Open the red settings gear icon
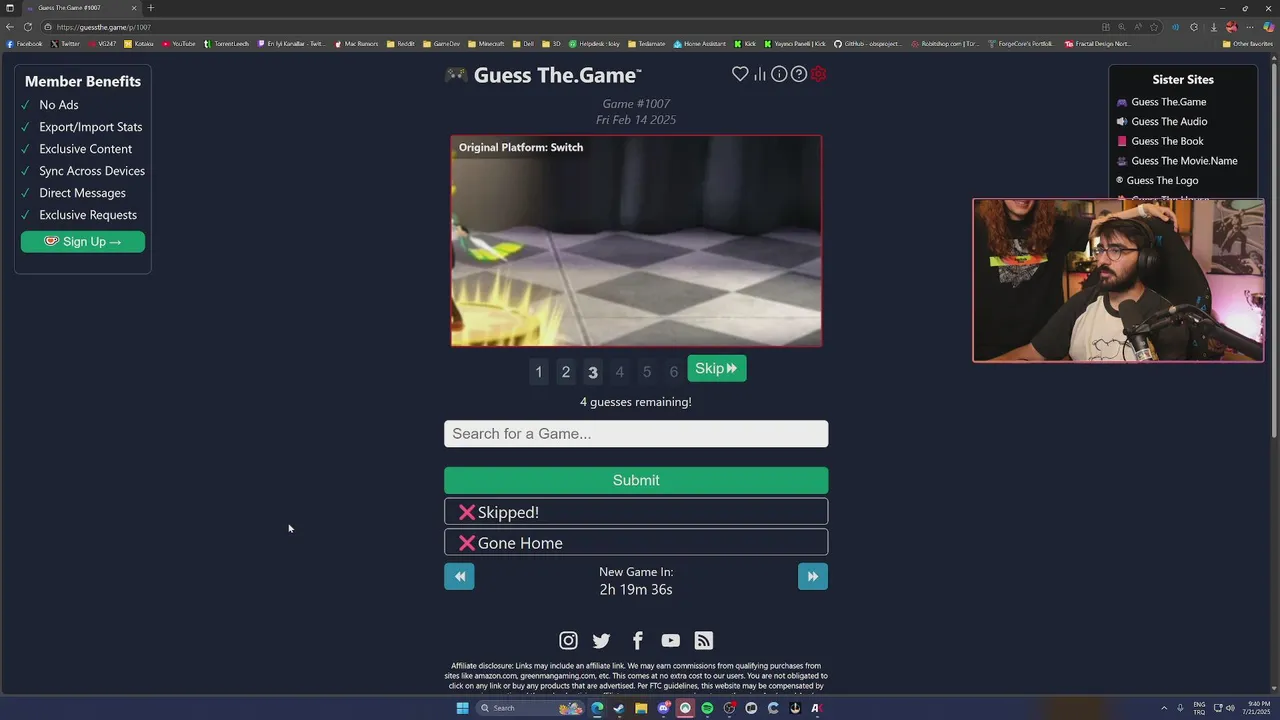This screenshot has width=1280, height=720. click(x=819, y=74)
